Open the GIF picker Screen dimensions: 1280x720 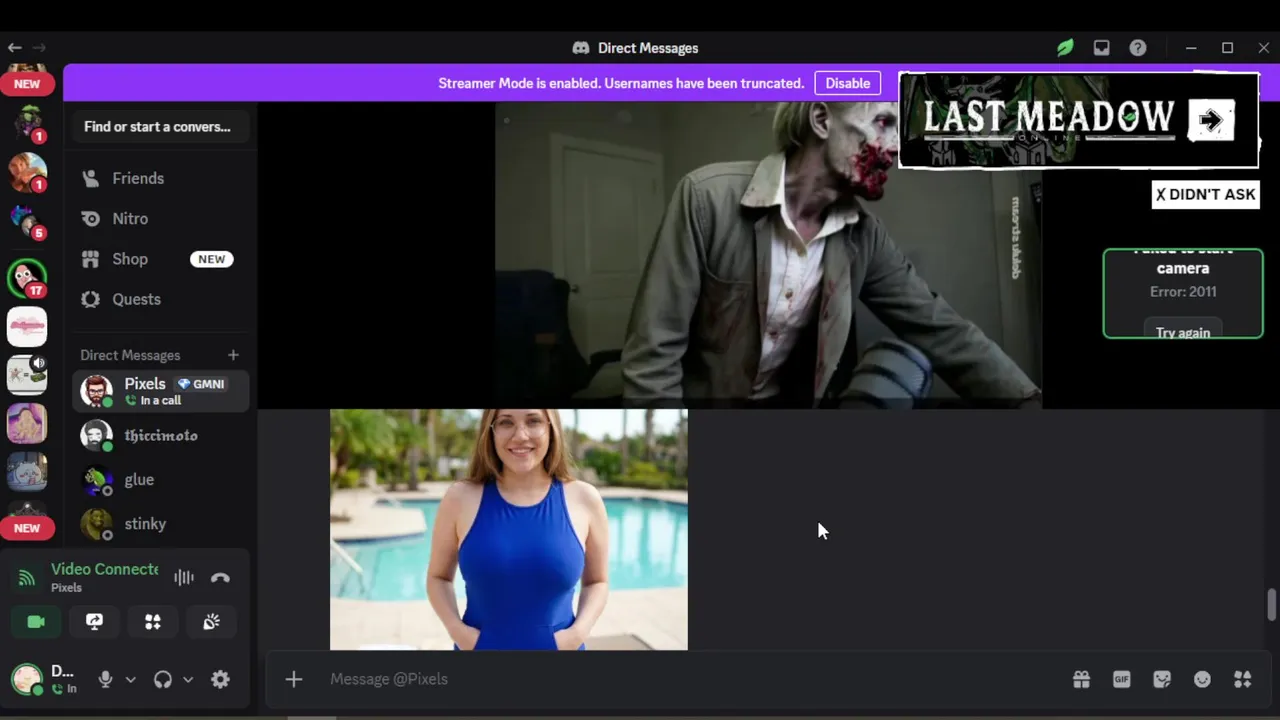pos(1122,679)
